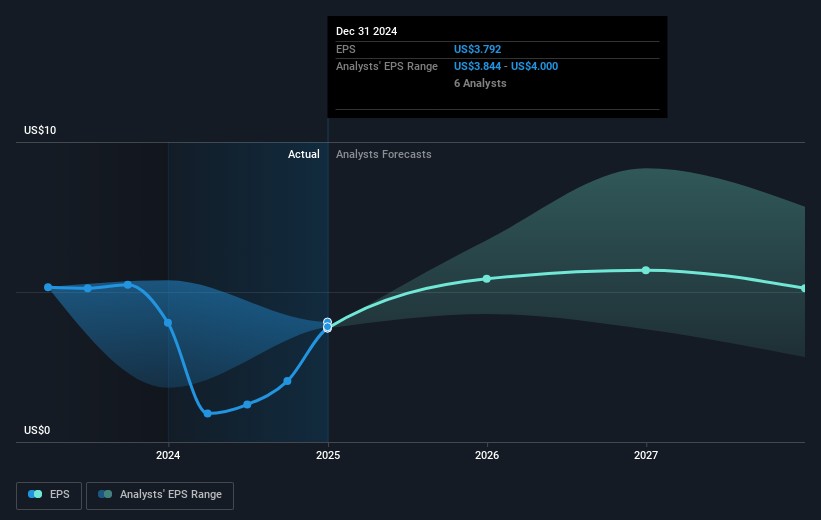Click the Actual section label

(x=303, y=154)
